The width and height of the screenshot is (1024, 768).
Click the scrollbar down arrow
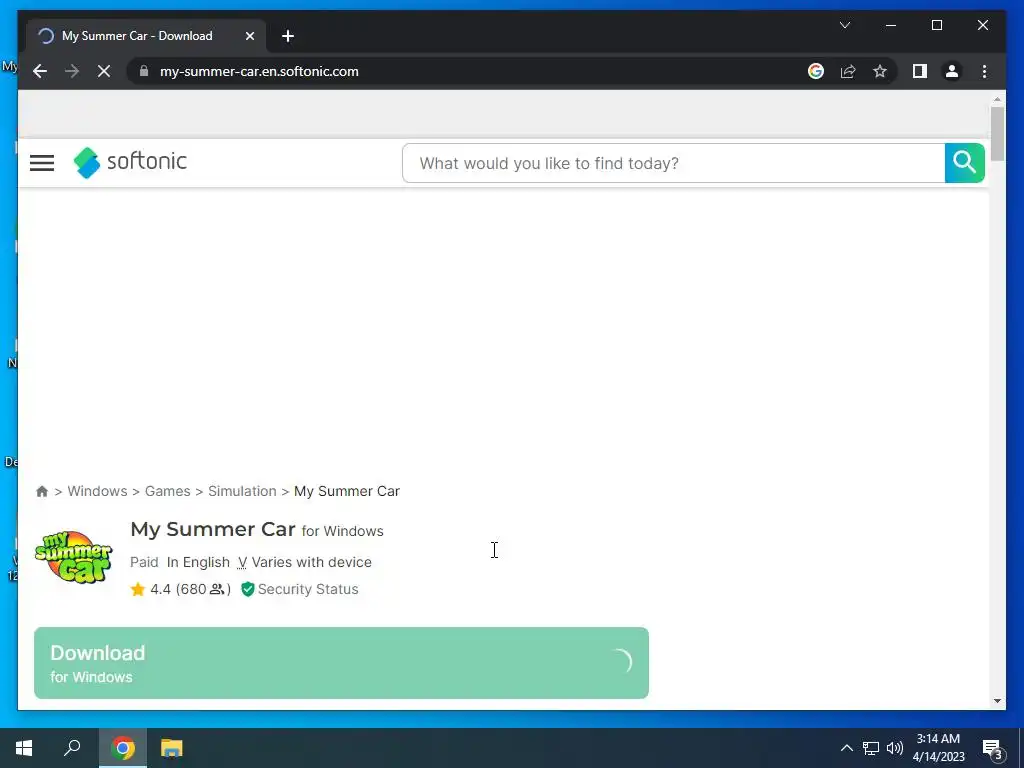(997, 701)
